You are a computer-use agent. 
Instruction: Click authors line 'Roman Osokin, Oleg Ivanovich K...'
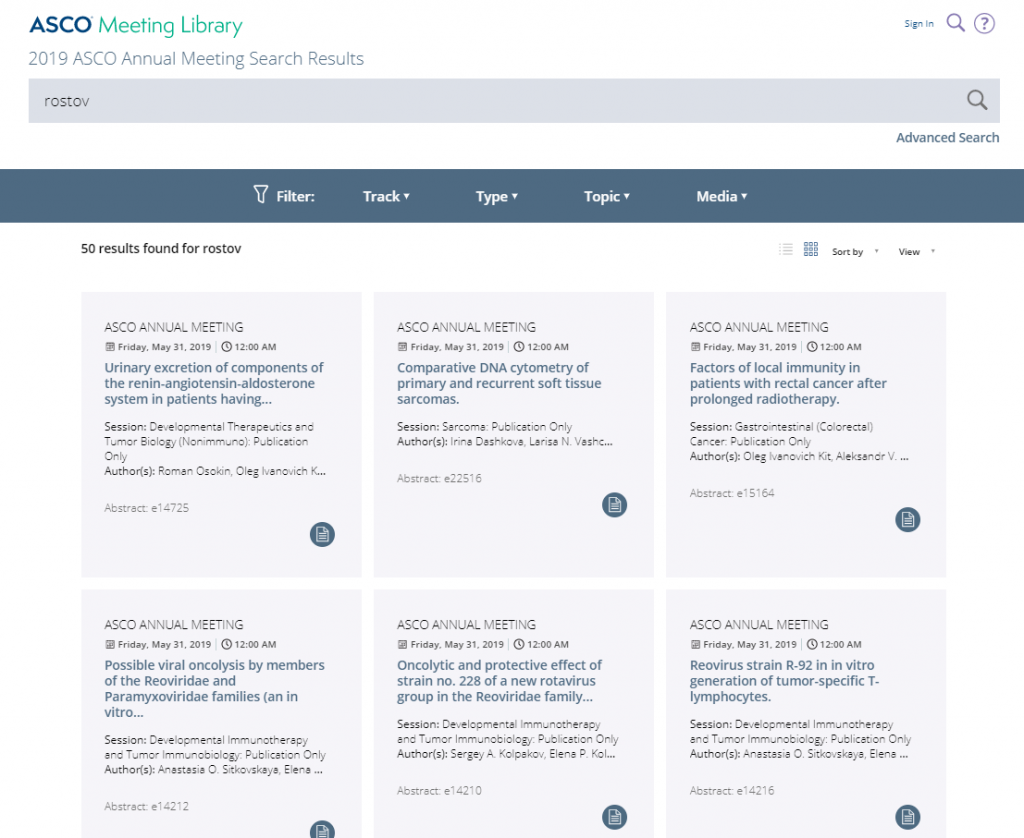(215, 471)
